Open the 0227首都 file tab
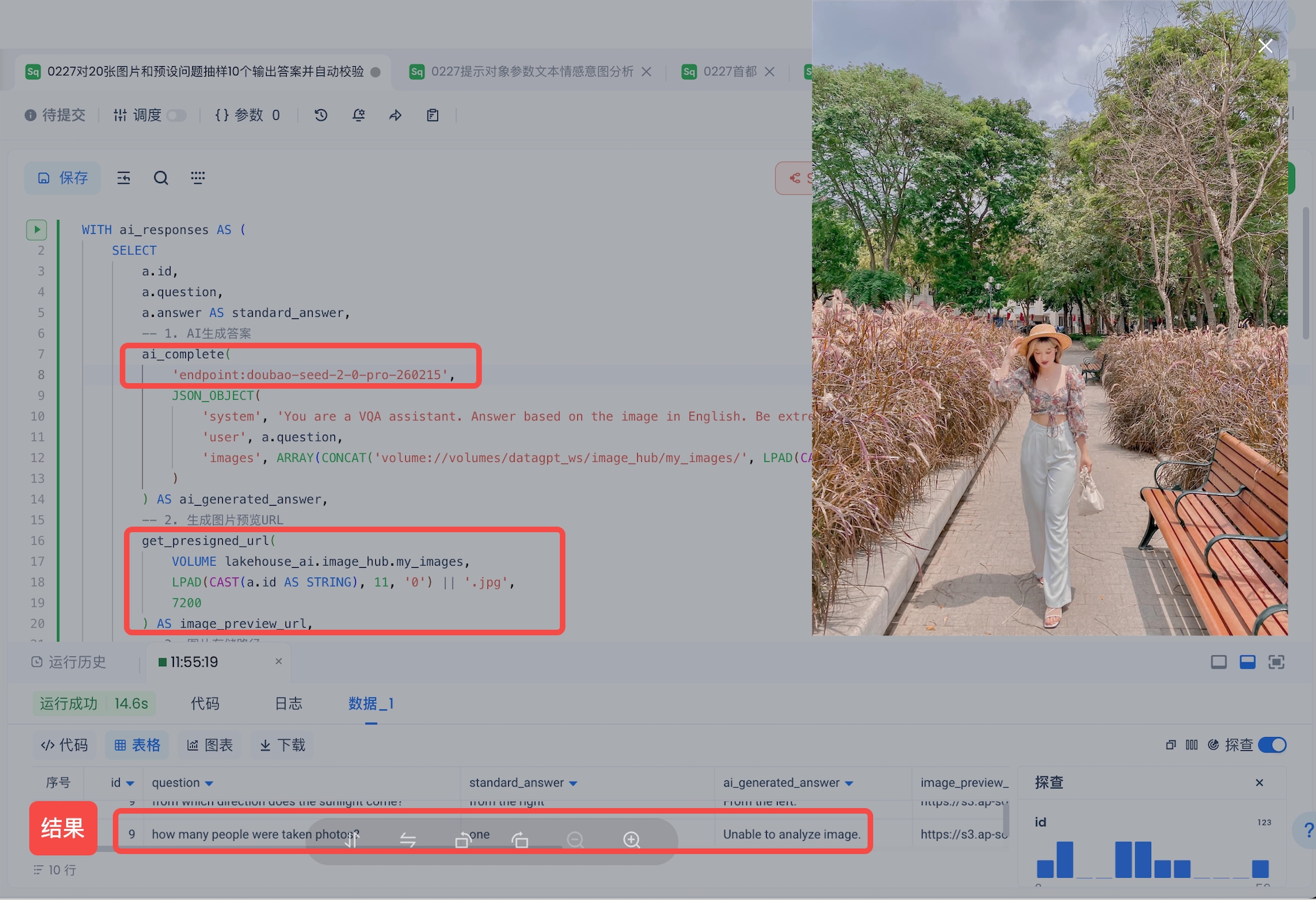This screenshot has width=1316, height=900. (729, 72)
